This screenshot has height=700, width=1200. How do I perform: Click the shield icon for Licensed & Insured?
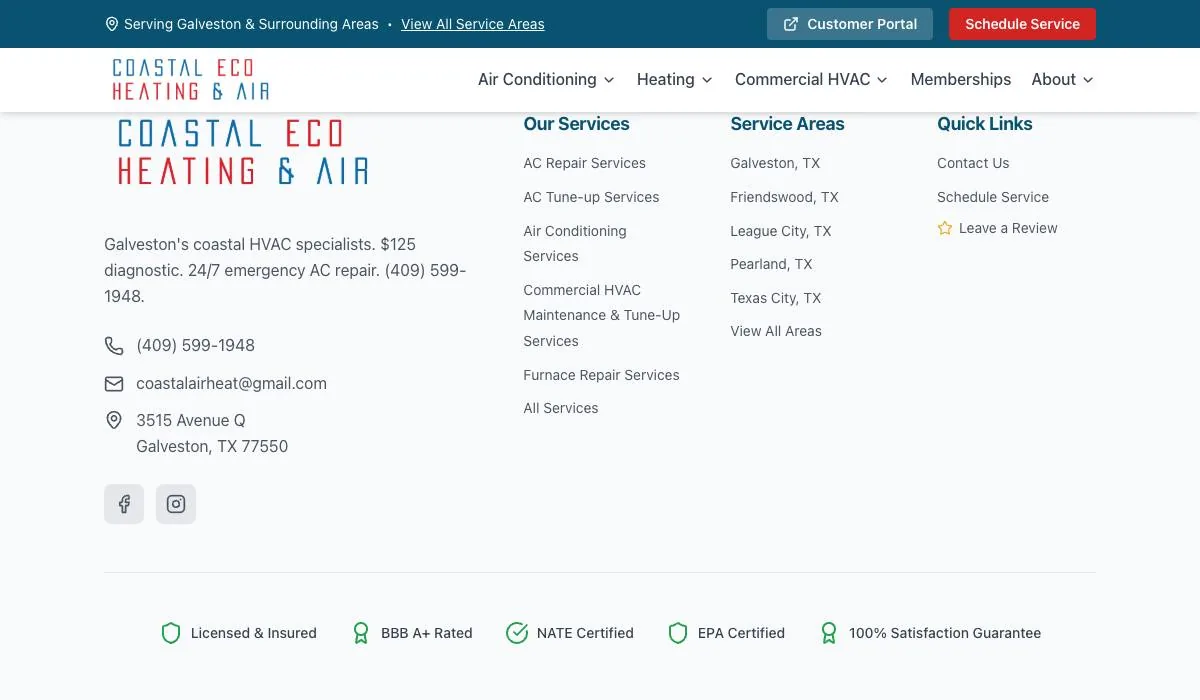click(171, 633)
